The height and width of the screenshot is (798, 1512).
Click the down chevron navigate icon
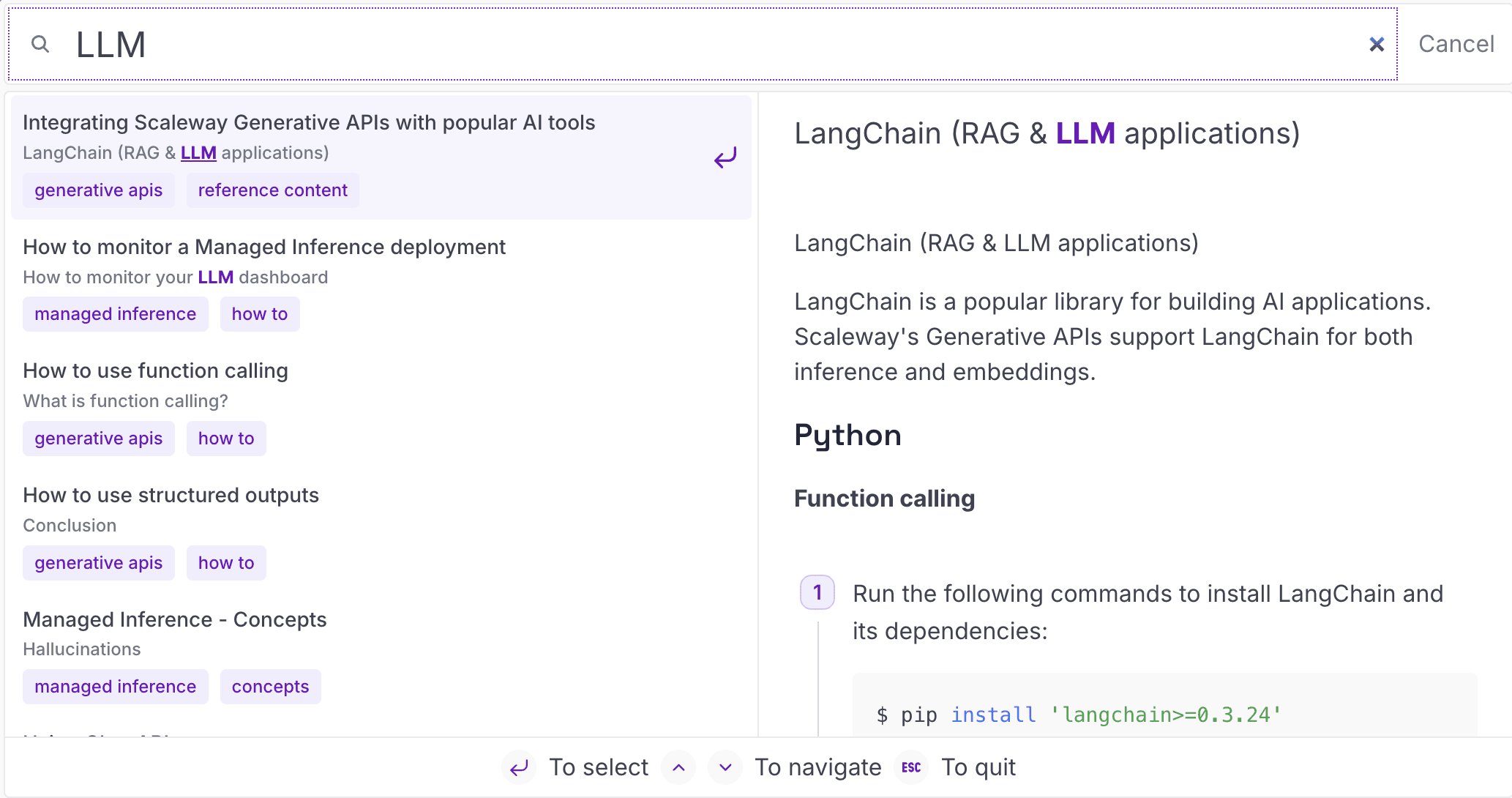[725, 767]
